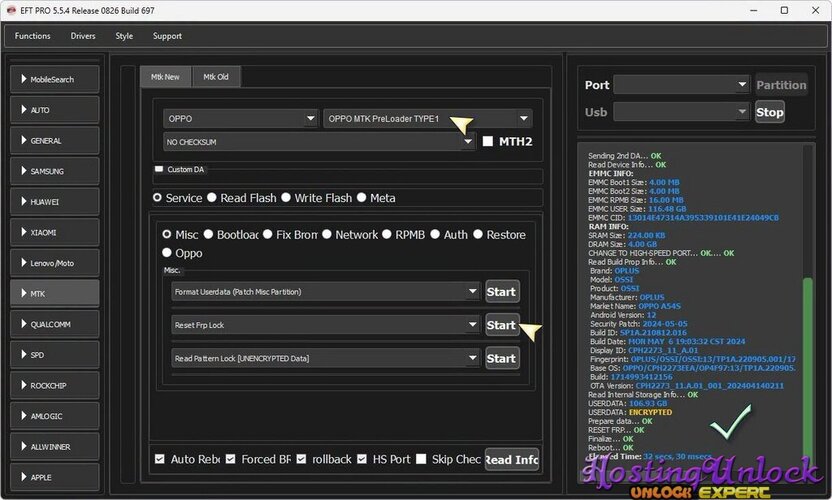832x500 pixels.
Task: Click the EFT PRO title bar icon
Action: click(x=11, y=10)
